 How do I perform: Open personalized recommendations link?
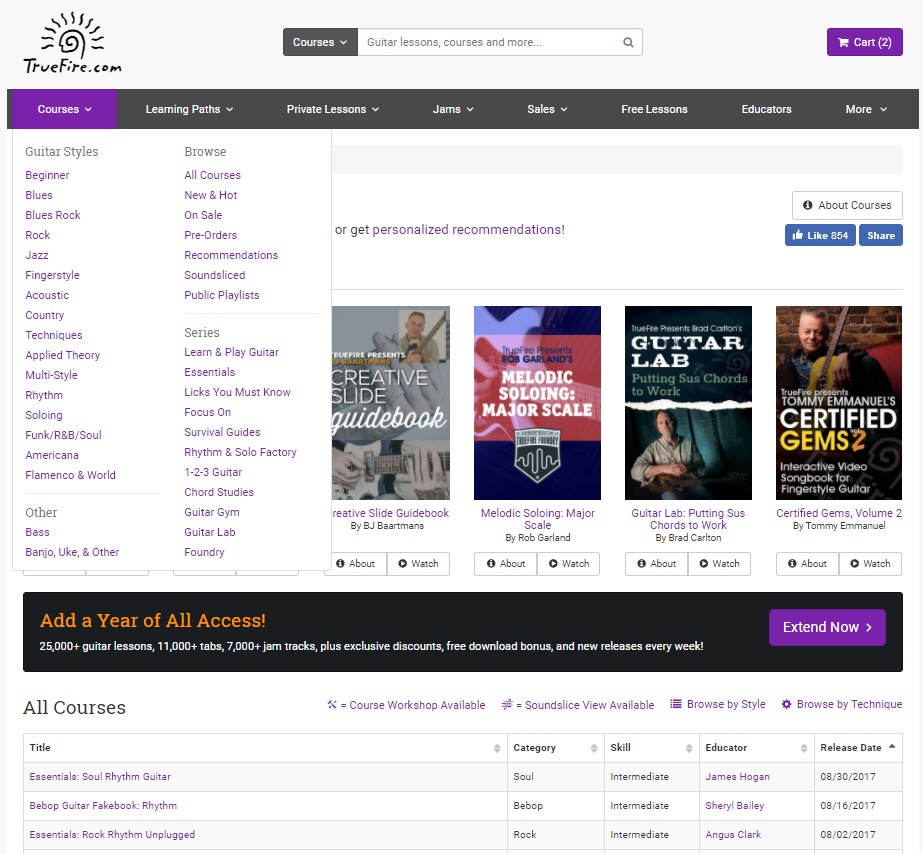coord(469,230)
